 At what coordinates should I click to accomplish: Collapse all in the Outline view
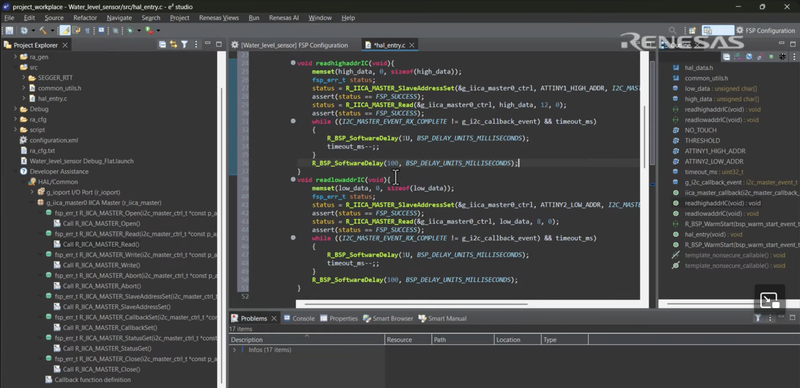(727, 57)
